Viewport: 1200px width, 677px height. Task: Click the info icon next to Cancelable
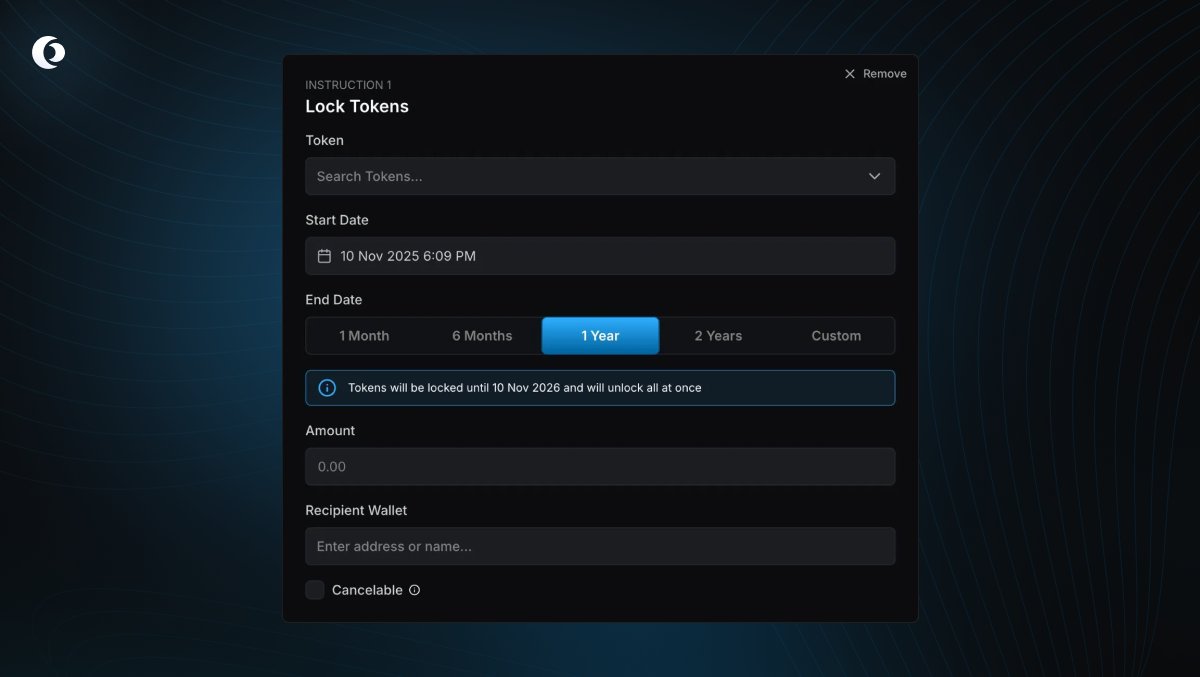[x=414, y=590]
